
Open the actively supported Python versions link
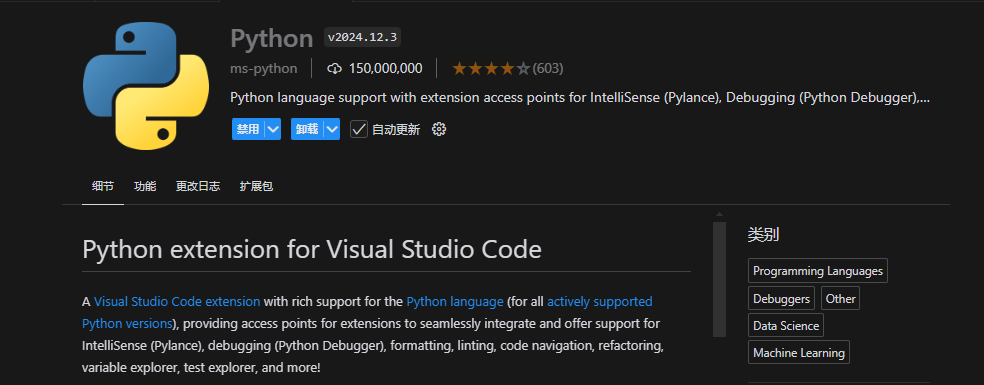point(599,301)
